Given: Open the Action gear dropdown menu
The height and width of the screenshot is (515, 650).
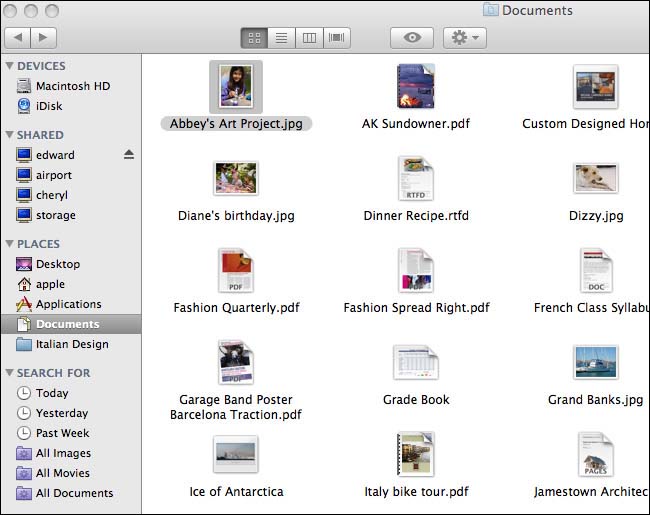Looking at the screenshot, I should click(x=465, y=37).
